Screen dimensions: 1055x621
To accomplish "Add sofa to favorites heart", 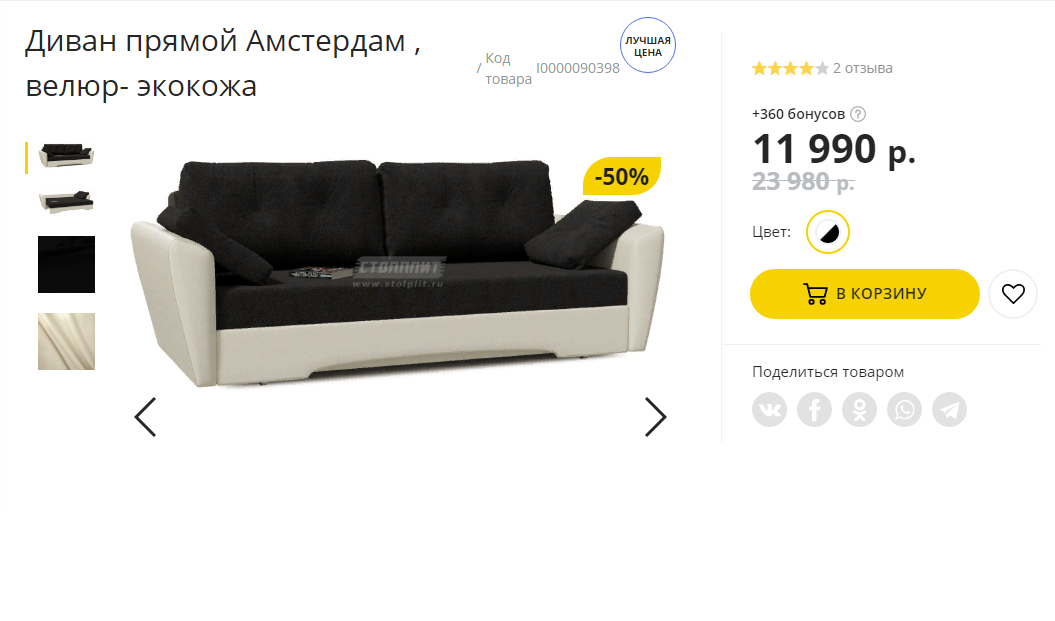I will (1013, 294).
